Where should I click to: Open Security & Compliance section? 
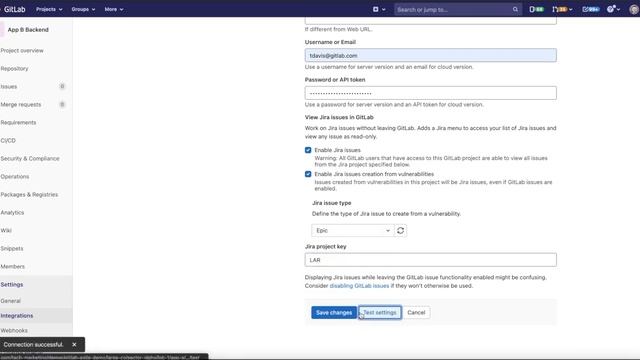click(x=30, y=158)
